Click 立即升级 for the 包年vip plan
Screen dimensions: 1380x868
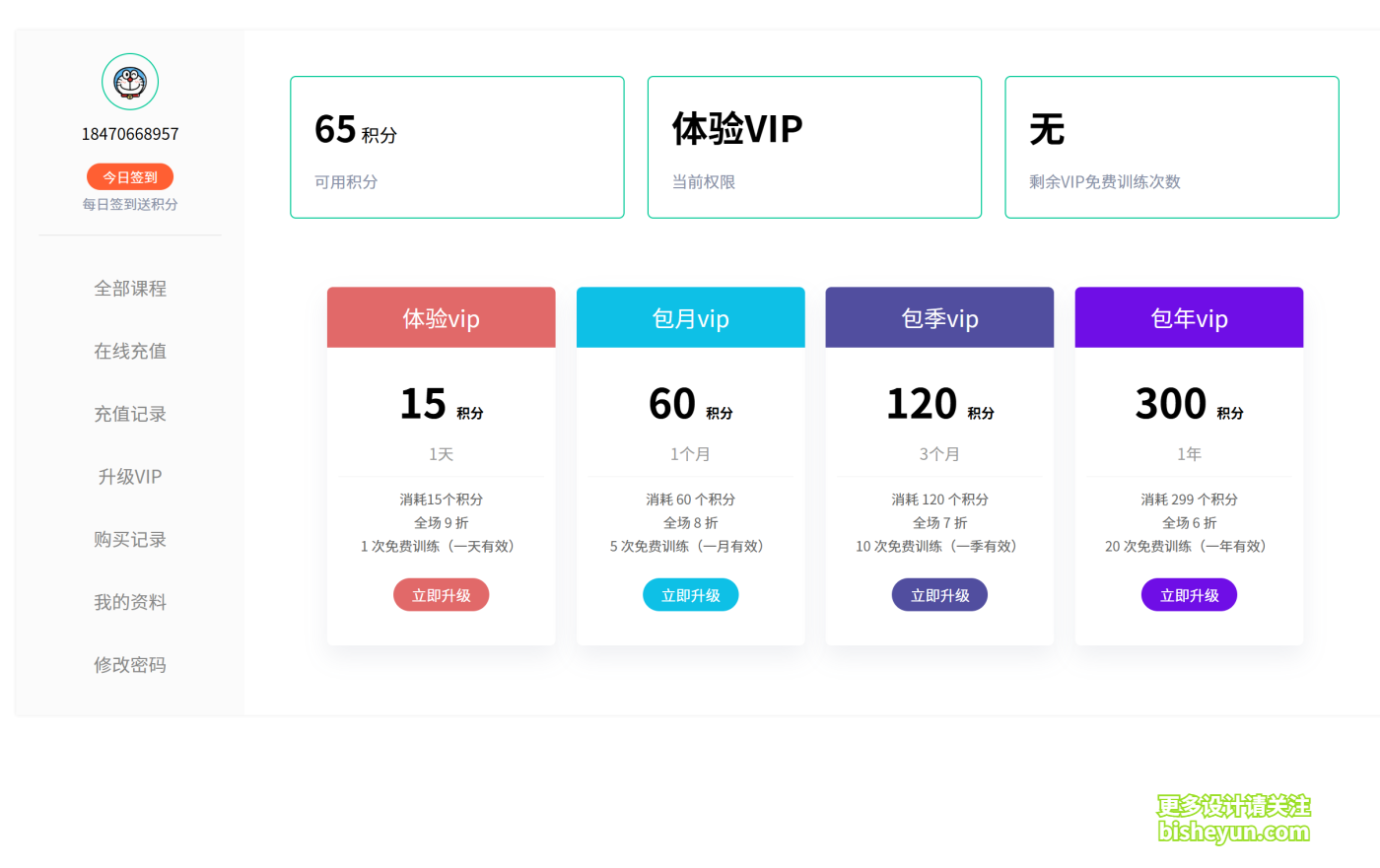click(1189, 594)
